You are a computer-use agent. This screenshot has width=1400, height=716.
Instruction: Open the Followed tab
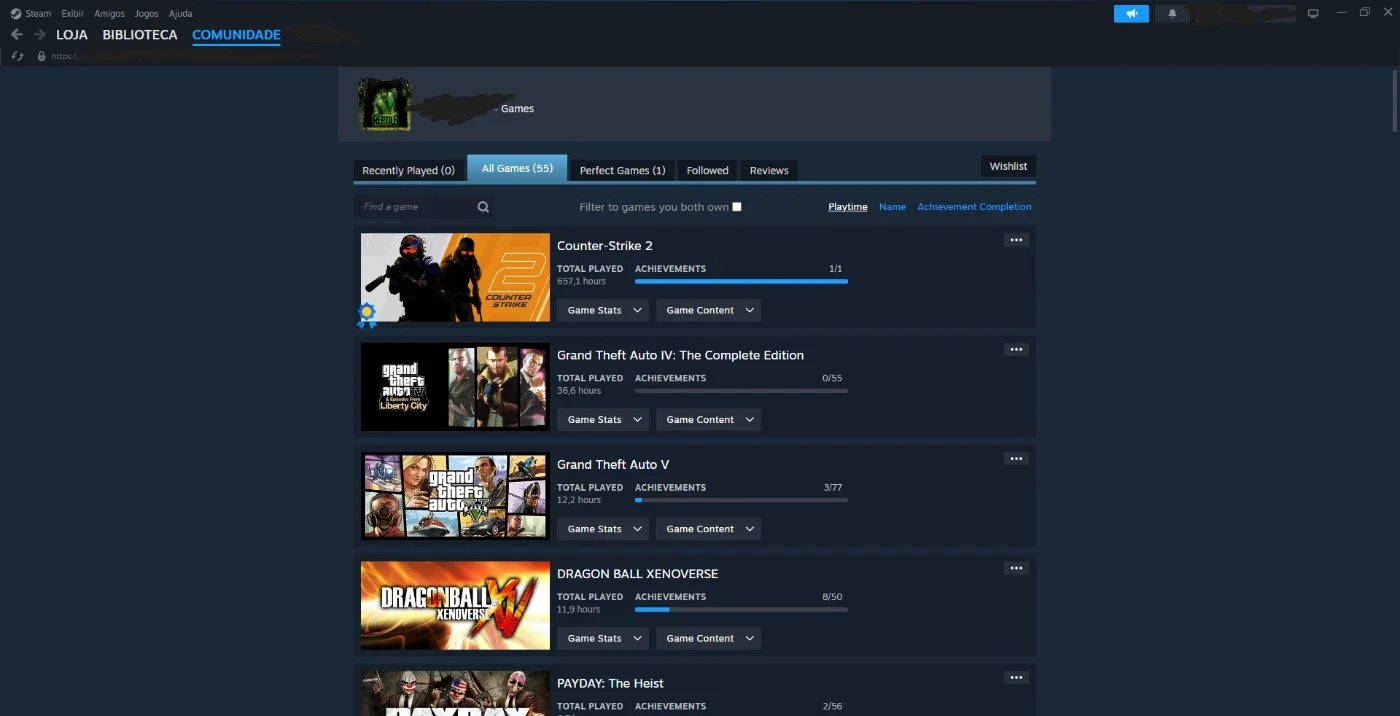pos(707,170)
